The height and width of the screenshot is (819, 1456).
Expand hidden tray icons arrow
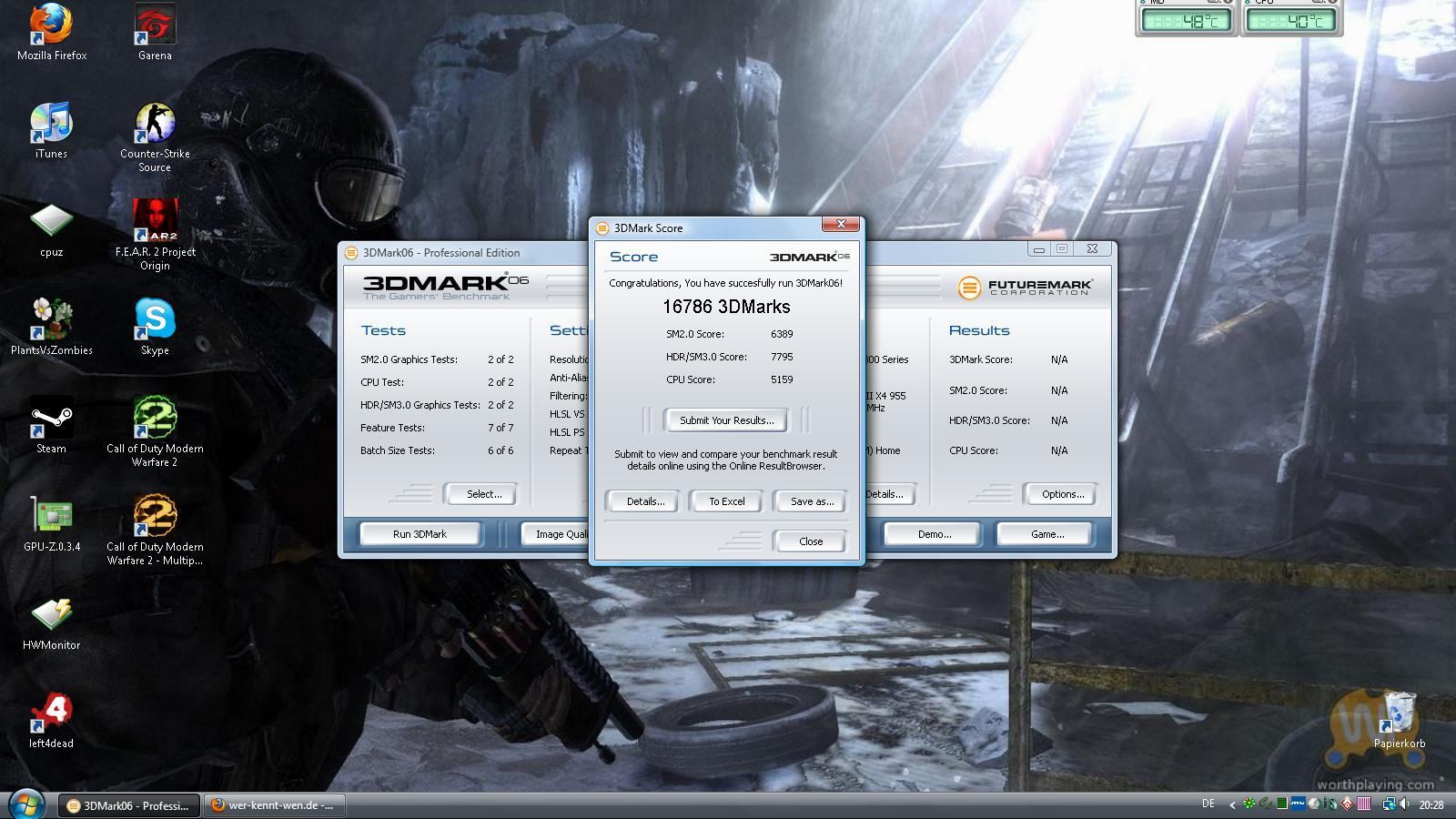tap(1232, 804)
